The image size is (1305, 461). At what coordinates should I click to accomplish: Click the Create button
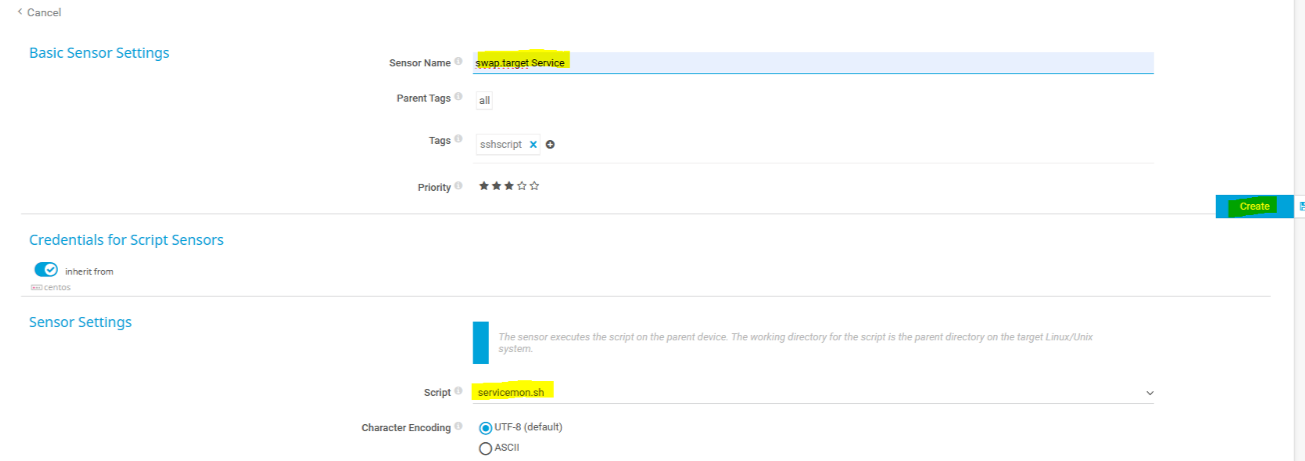pyautogui.click(x=1254, y=206)
